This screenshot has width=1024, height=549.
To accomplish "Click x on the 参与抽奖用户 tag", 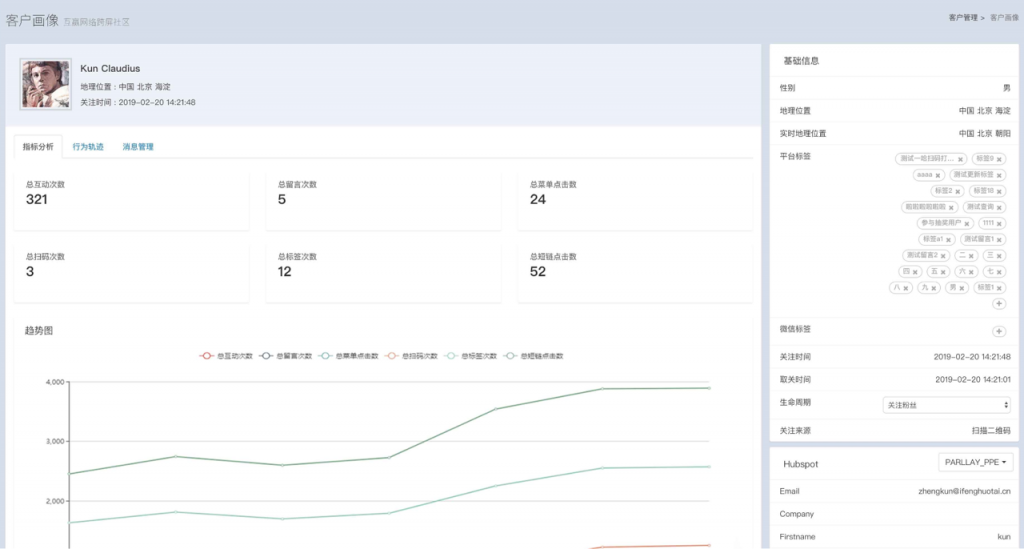I will coord(967,223).
